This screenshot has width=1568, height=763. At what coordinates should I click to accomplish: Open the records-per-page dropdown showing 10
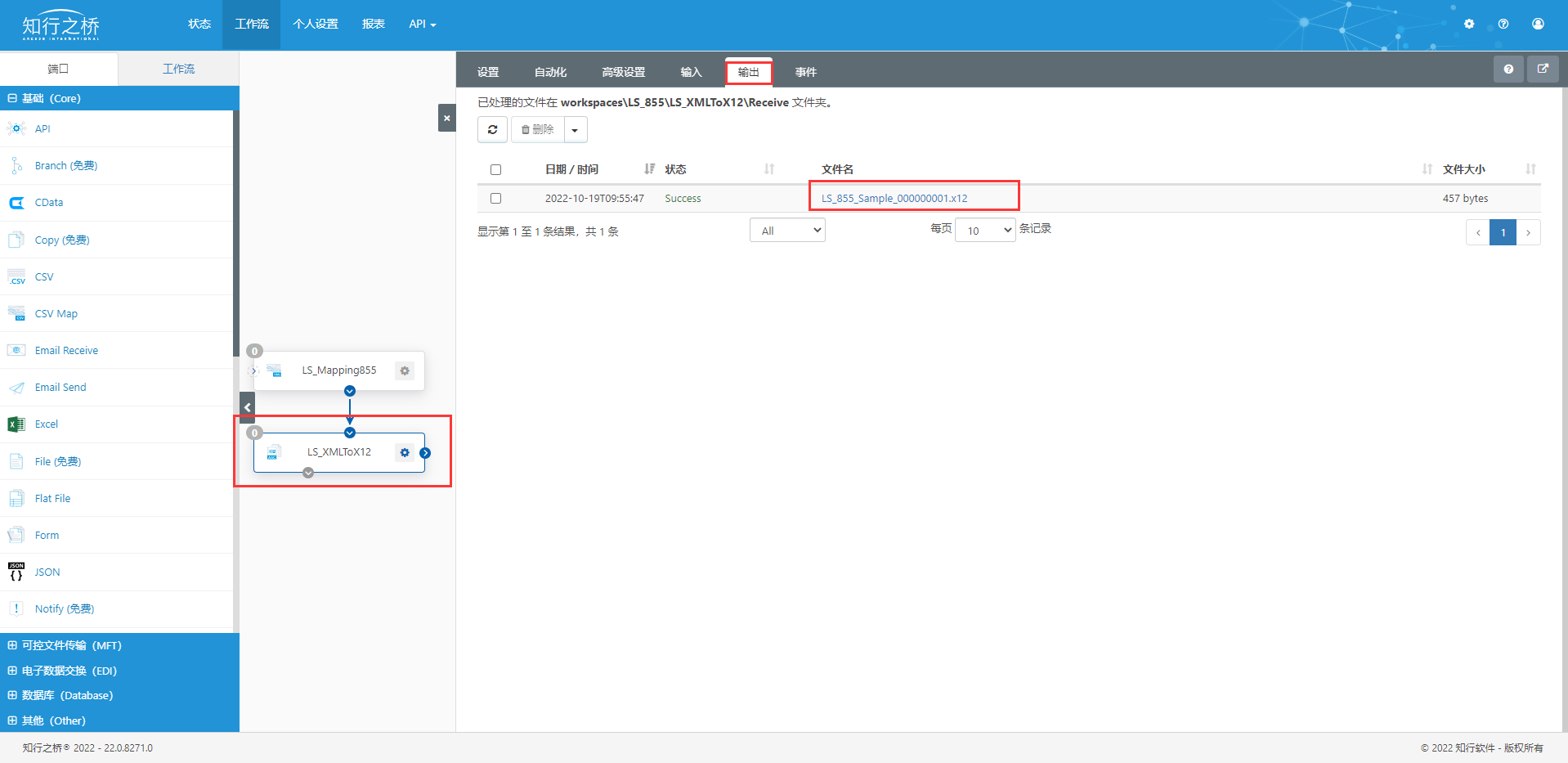point(985,231)
